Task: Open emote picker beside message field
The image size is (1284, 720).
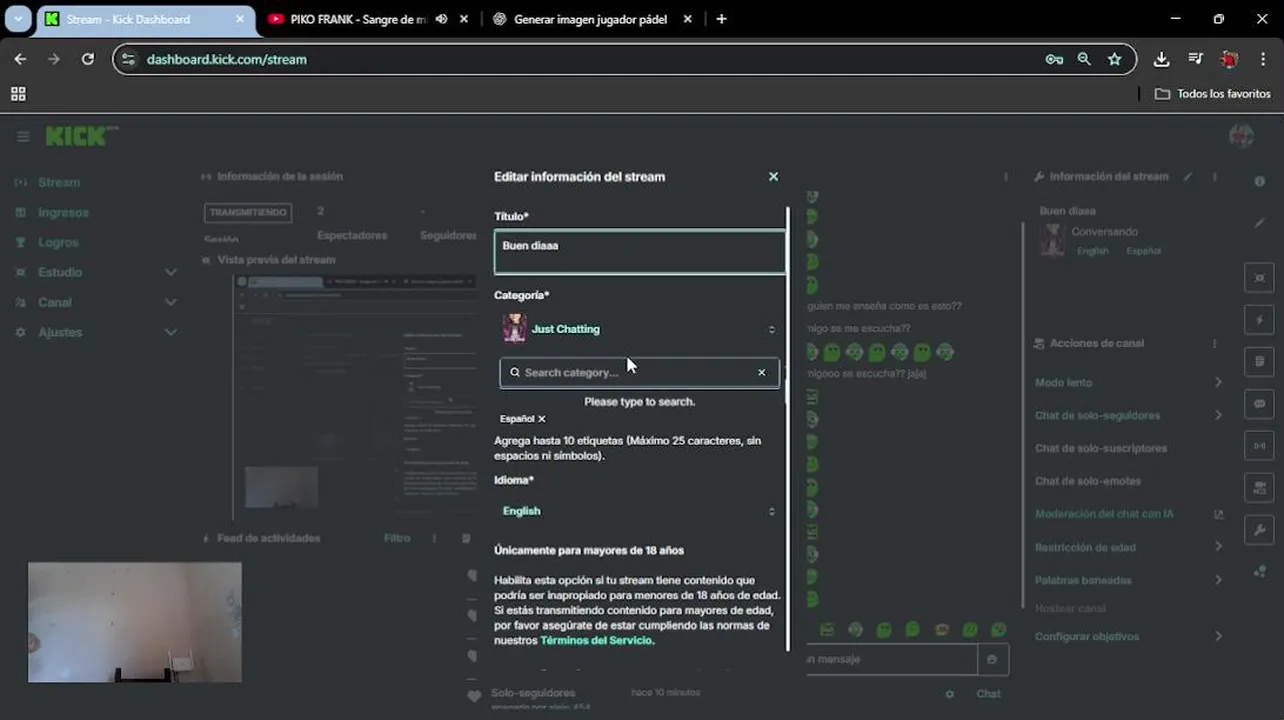Action: click(992, 659)
